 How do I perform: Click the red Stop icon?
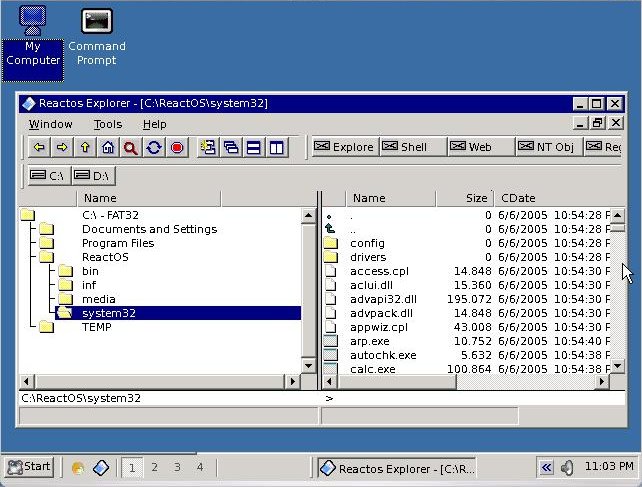click(177, 147)
